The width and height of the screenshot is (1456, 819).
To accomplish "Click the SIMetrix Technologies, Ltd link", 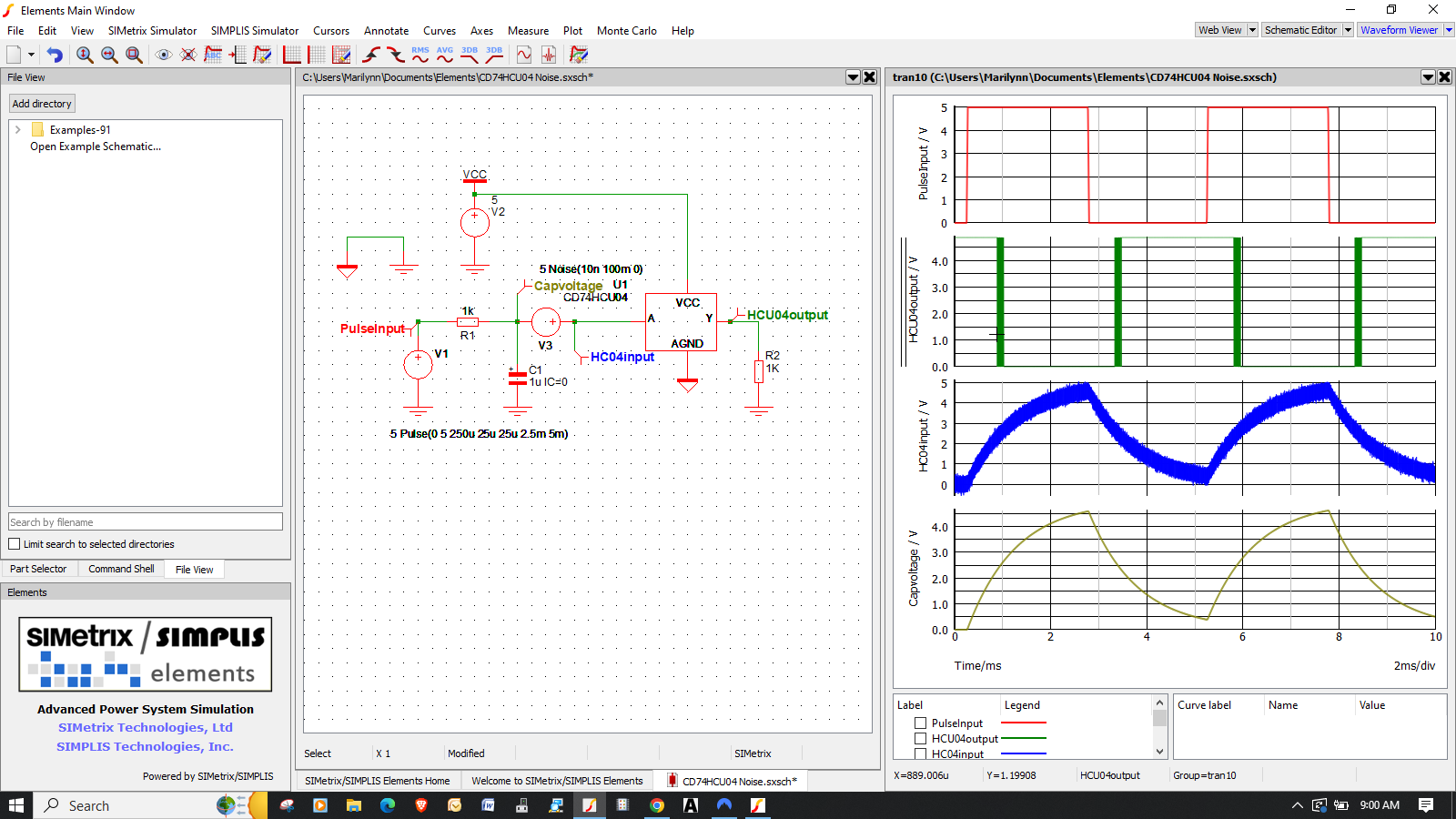I will (146, 727).
